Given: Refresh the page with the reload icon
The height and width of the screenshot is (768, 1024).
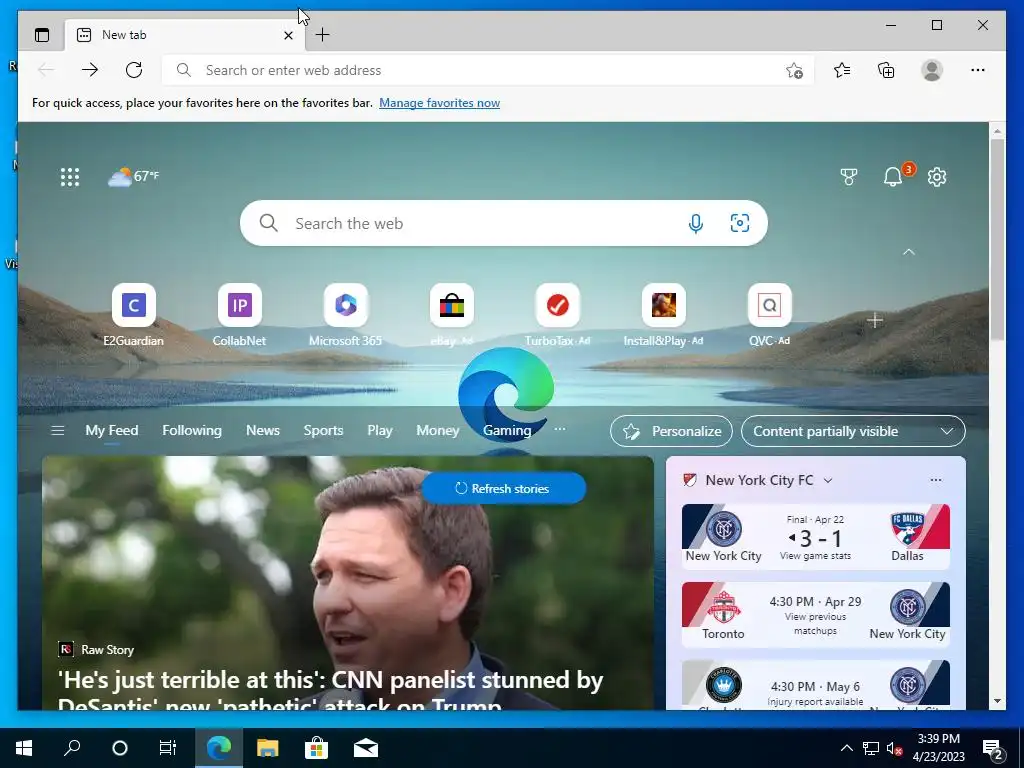Looking at the screenshot, I should coord(134,70).
